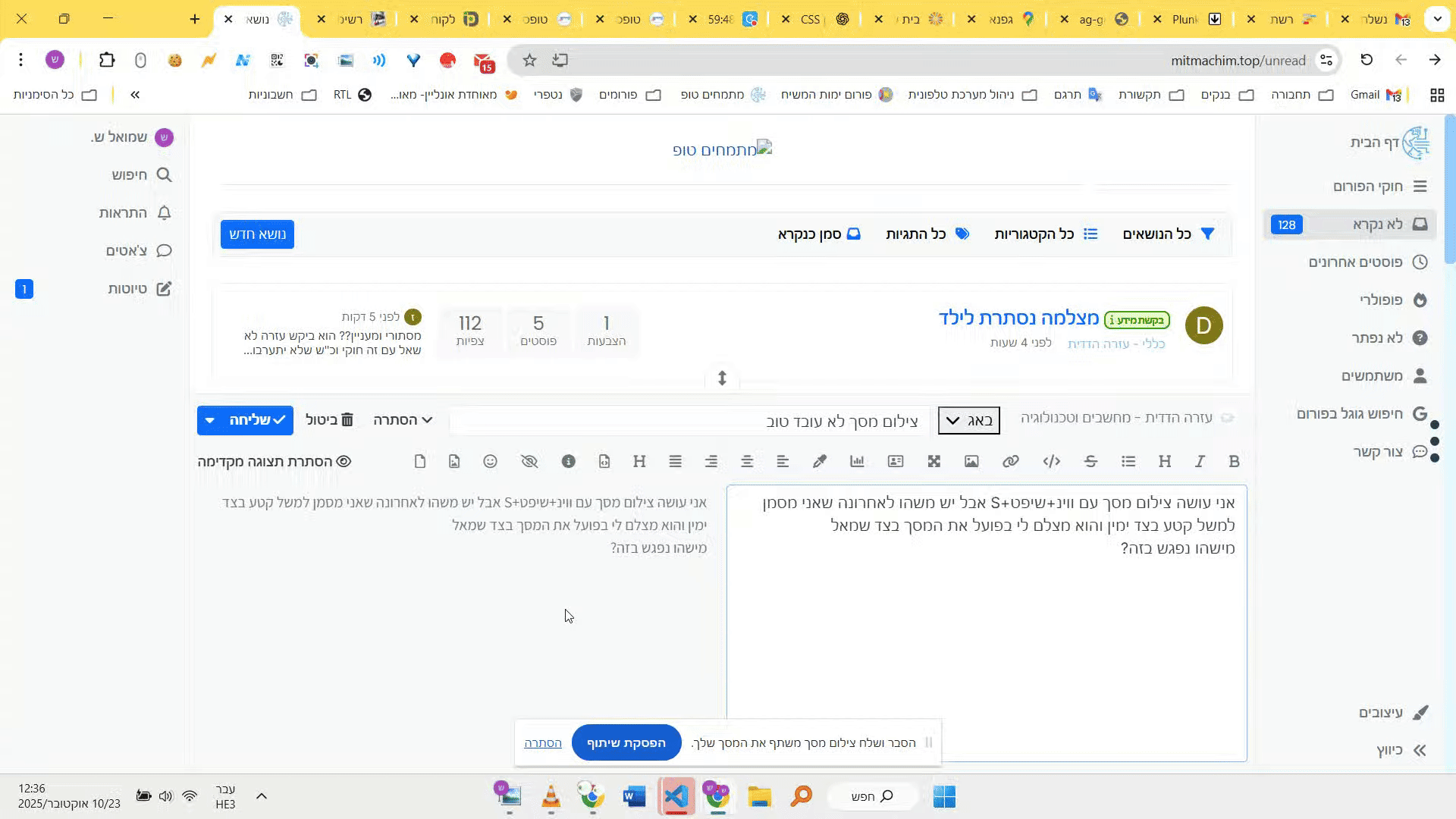The image size is (1456, 819).
Task: Click the spoiler crossed-eye toolbar icon
Action: coord(529,461)
